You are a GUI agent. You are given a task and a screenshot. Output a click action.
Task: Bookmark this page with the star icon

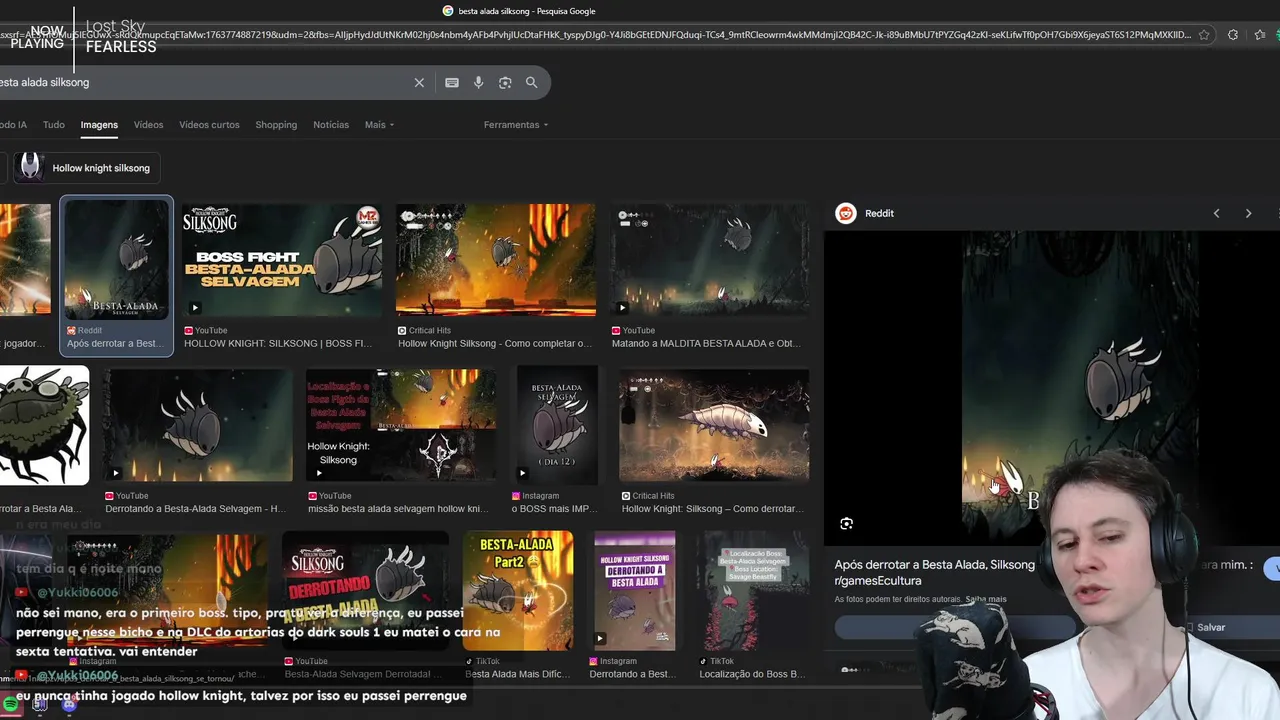[1204, 34]
